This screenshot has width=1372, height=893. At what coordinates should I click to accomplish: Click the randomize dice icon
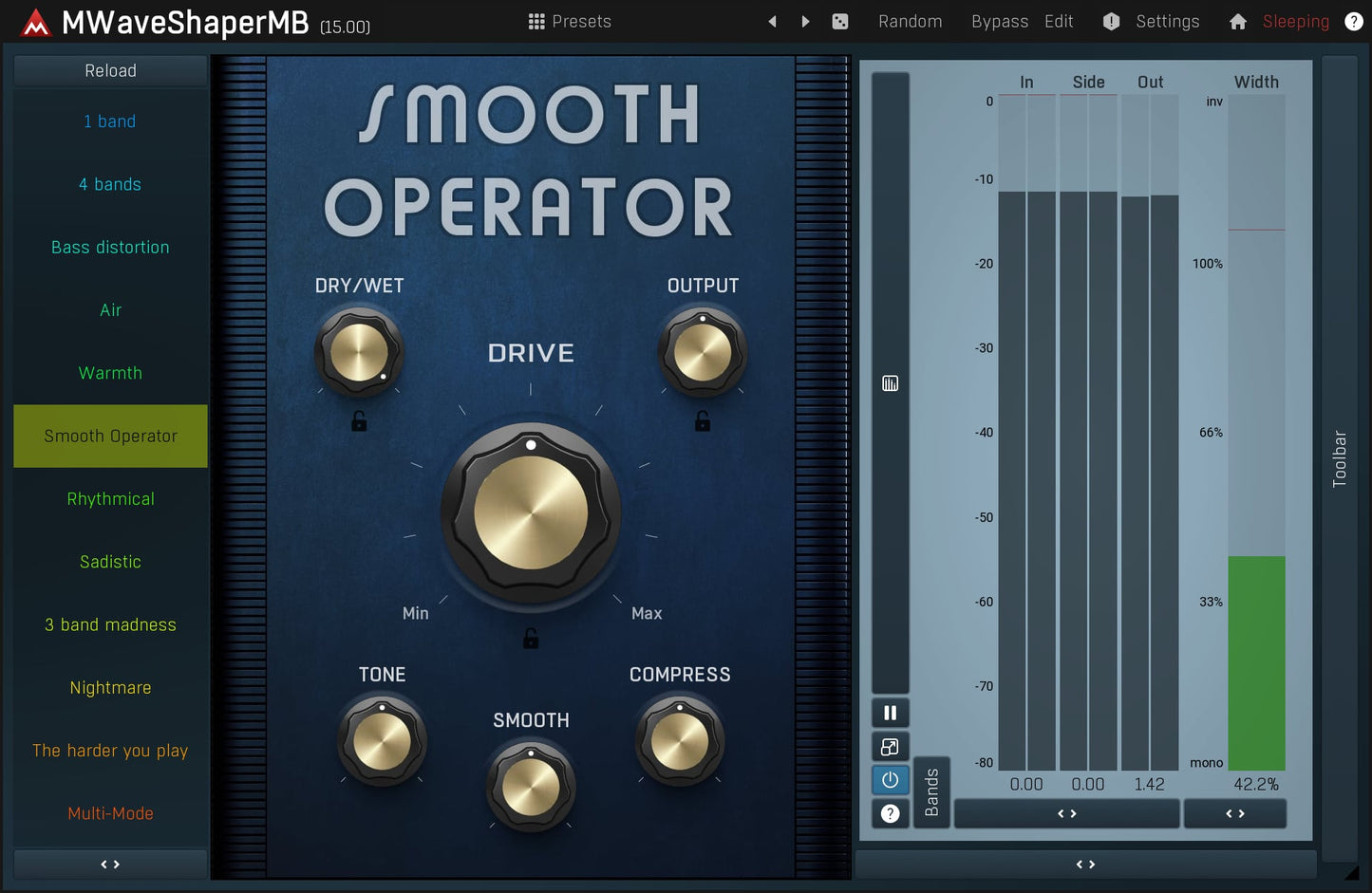pos(840,21)
